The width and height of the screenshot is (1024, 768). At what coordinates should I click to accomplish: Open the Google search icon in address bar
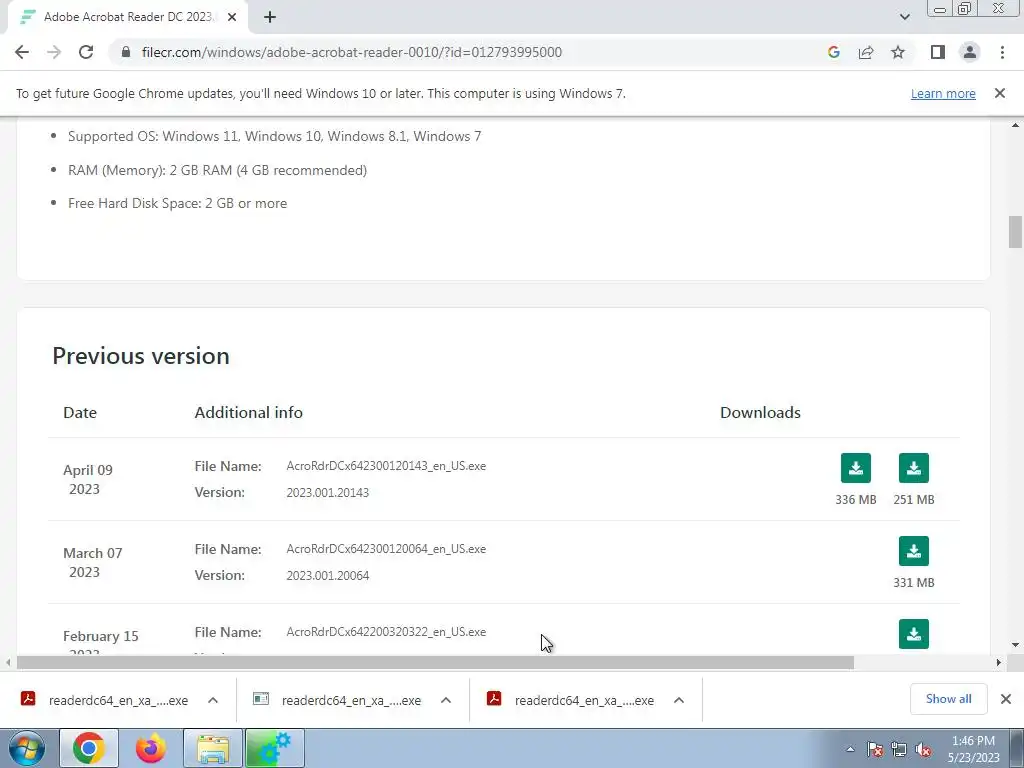click(x=833, y=52)
